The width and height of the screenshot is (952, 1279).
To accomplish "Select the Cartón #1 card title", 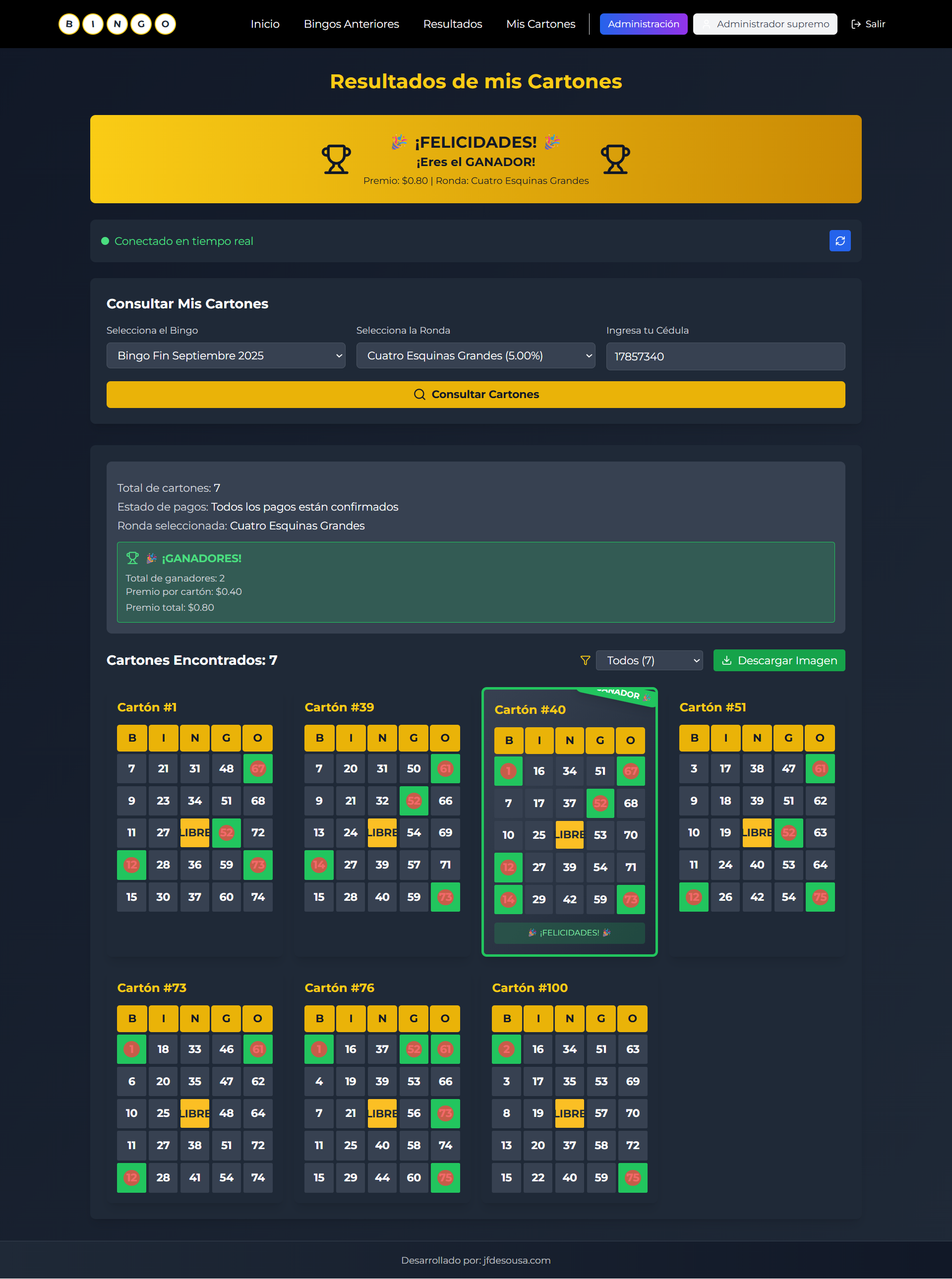I will pos(147,707).
